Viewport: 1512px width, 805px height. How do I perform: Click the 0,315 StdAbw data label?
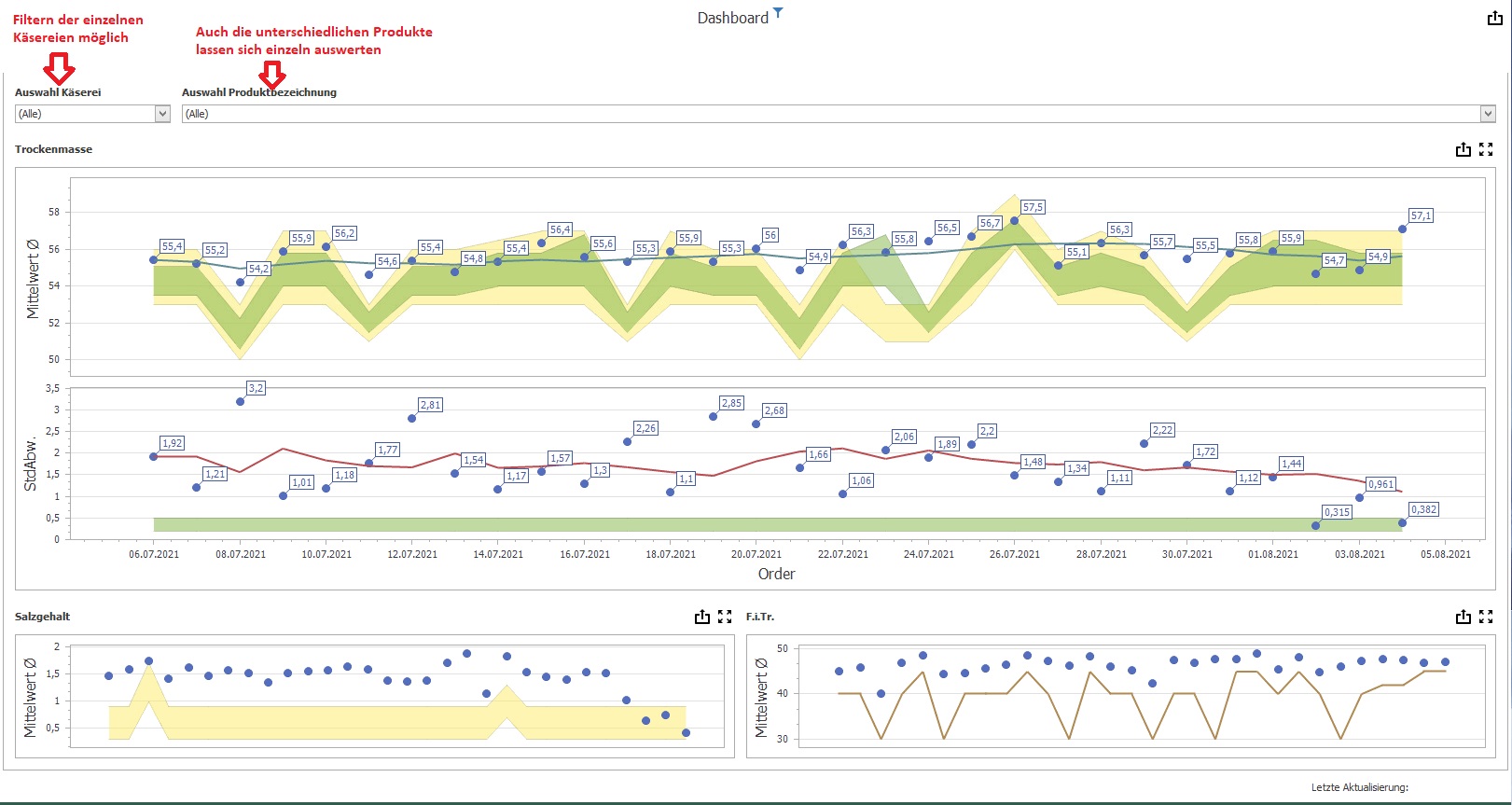pos(1337,512)
